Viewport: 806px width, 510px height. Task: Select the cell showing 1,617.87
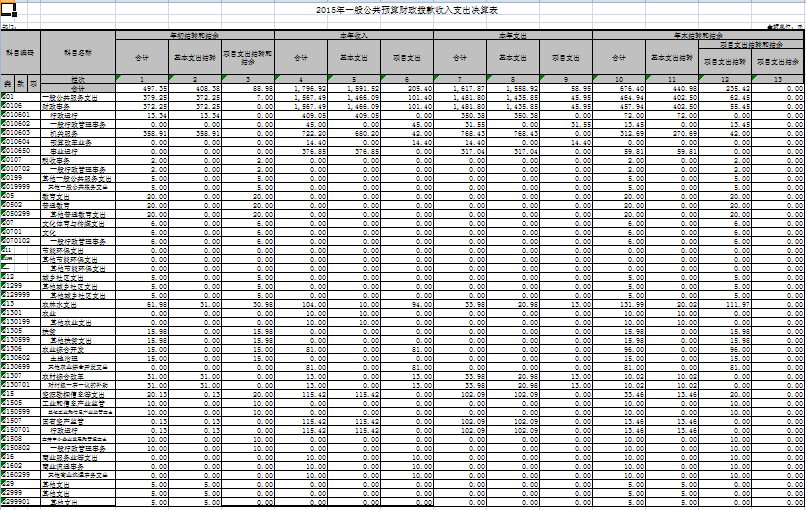(x=460, y=88)
